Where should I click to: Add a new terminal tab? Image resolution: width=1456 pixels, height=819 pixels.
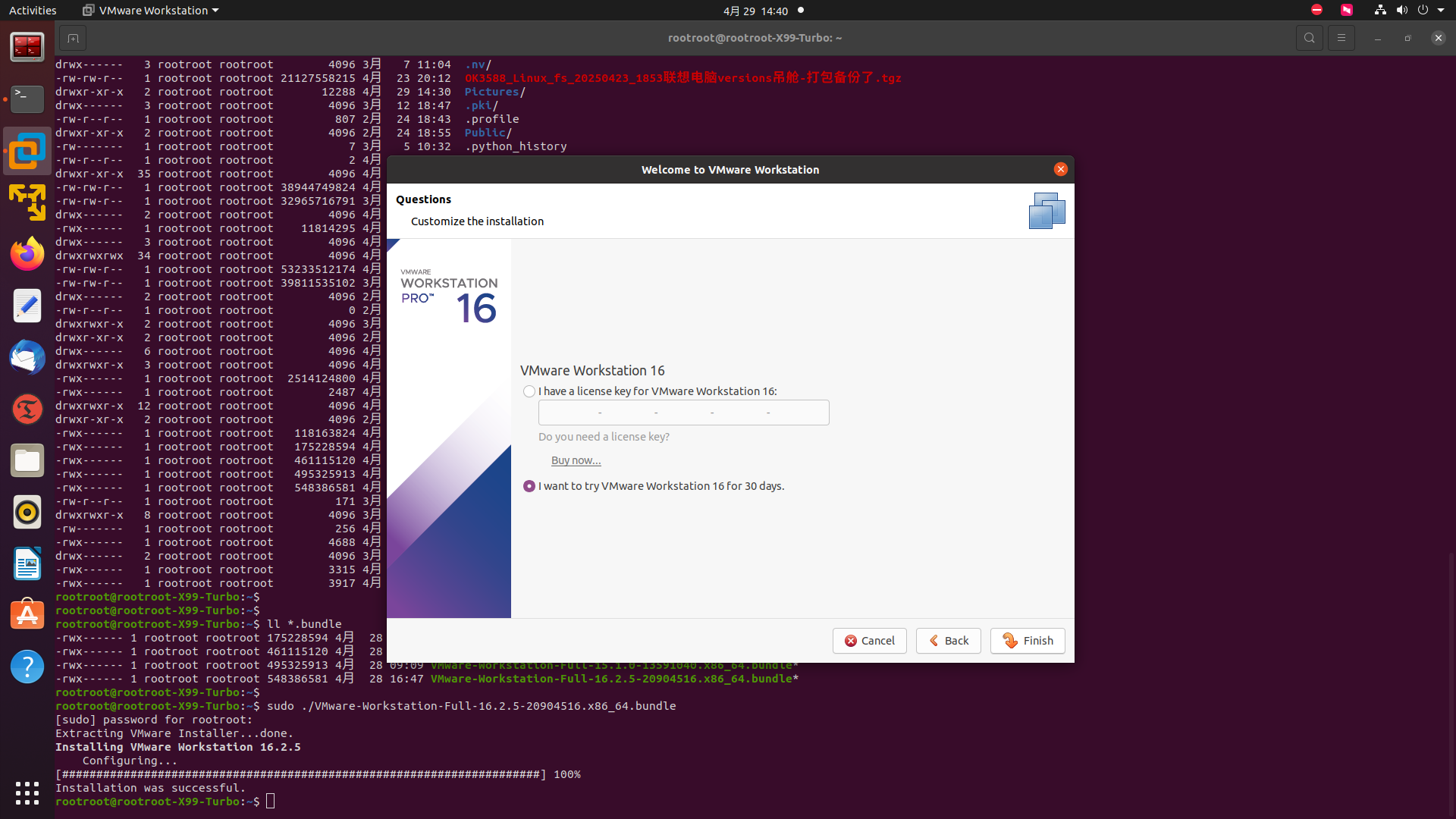coord(73,38)
